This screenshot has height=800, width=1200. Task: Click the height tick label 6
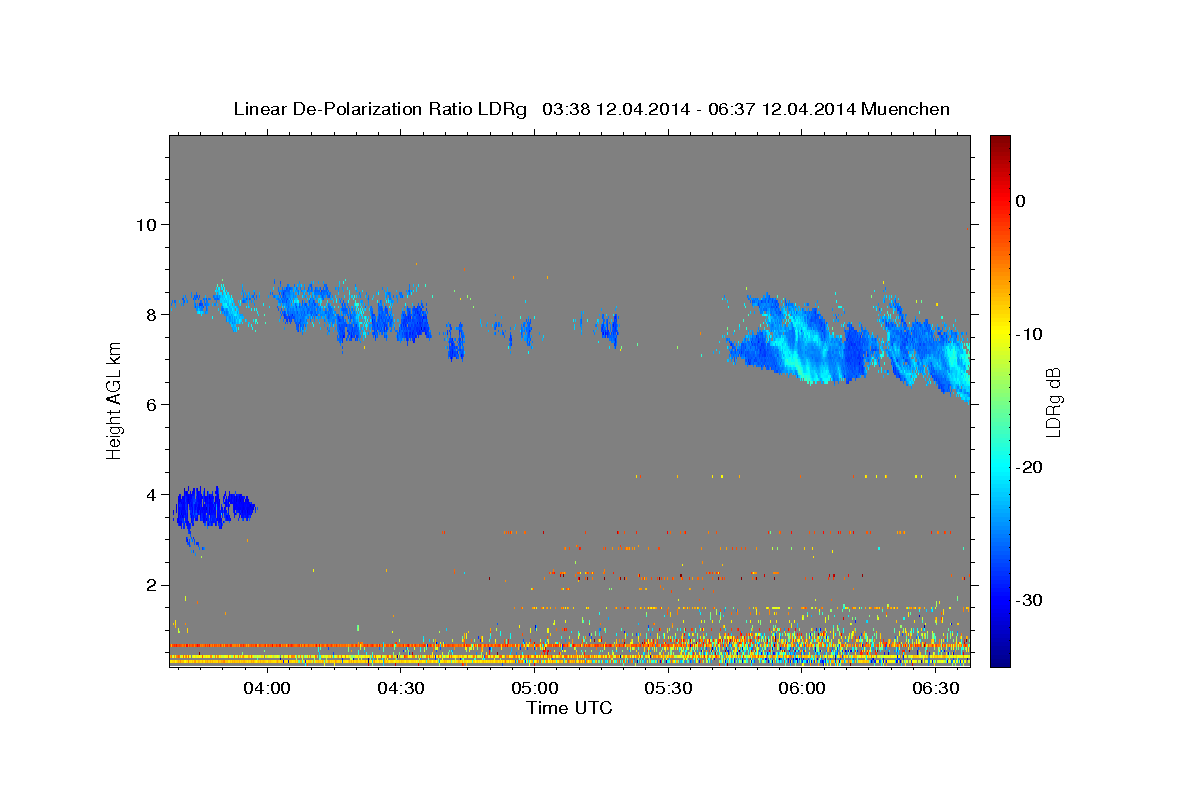point(152,404)
